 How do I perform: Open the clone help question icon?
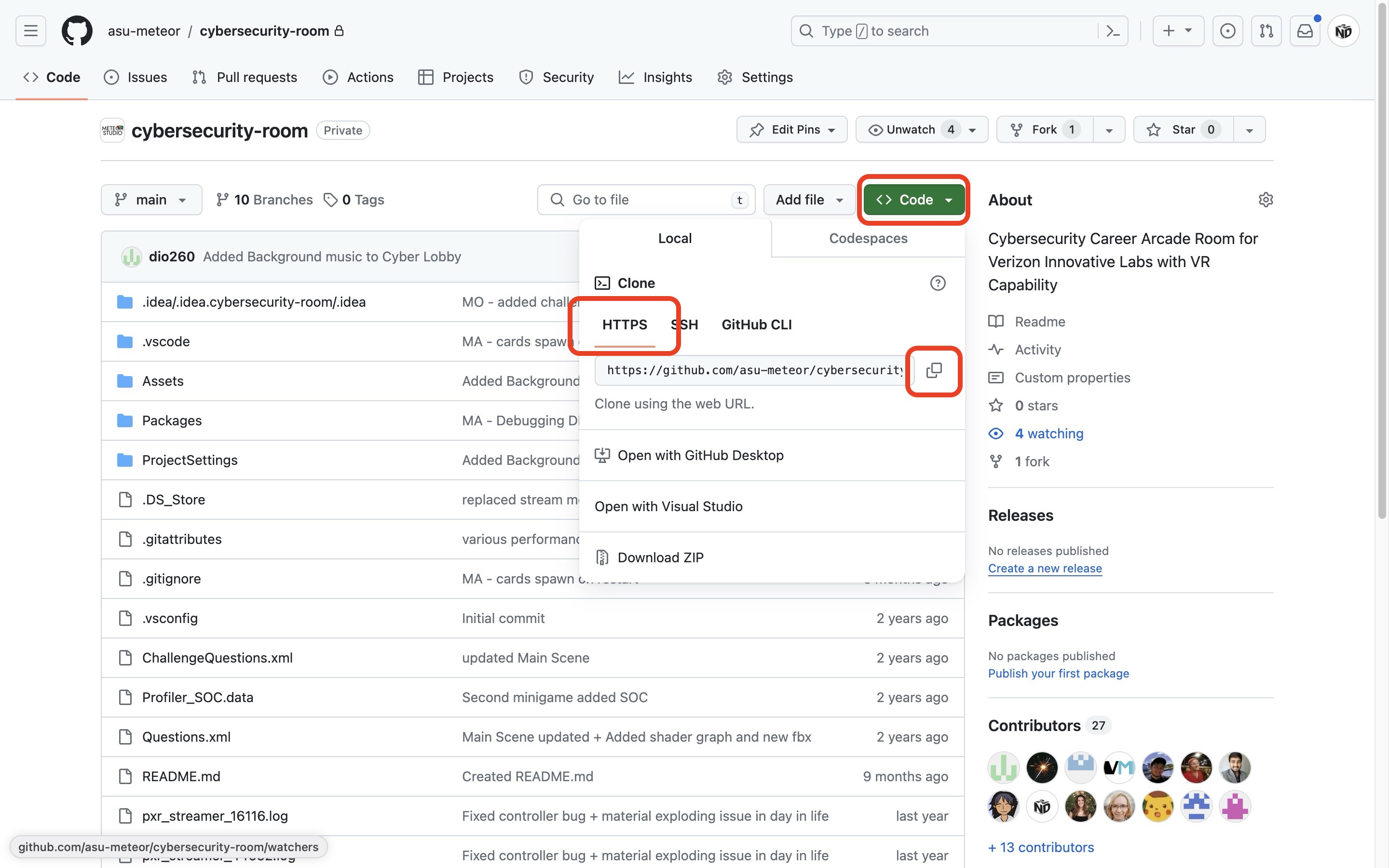pyautogui.click(x=937, y=283)
